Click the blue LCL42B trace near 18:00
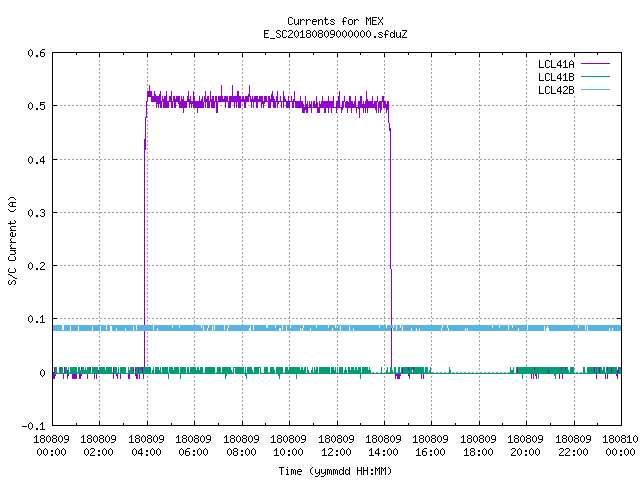Screen dimensions: 640x480 coord(478,328)
